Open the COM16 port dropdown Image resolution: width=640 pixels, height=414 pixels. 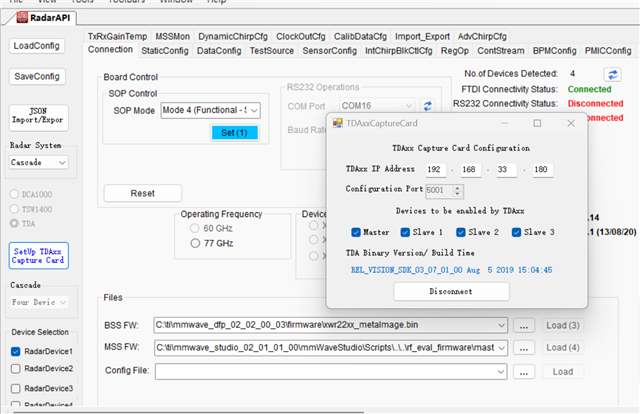point(377,106)
